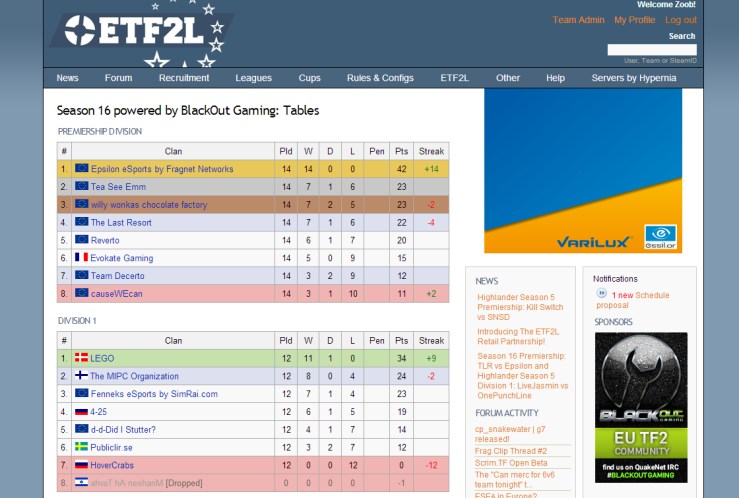Open the causeWEcan team page
This screenshot has width=739, height=498.
116,294
